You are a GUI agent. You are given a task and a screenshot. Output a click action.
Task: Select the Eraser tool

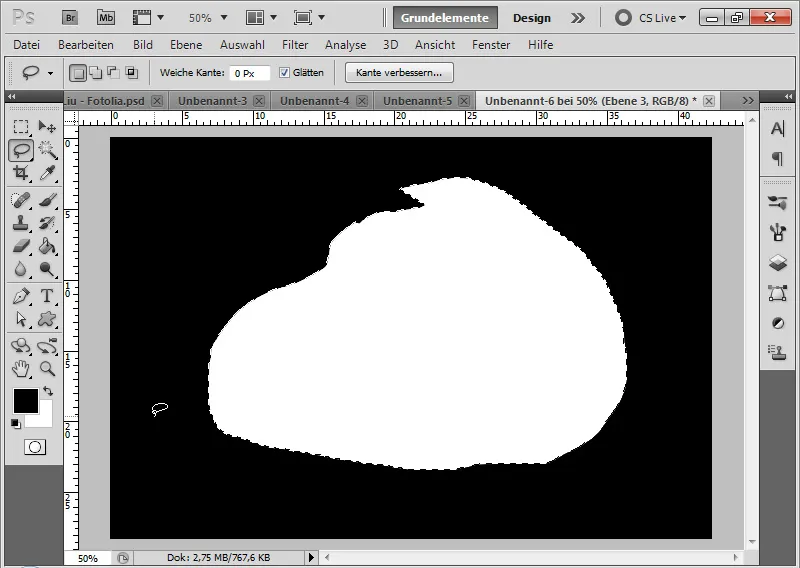point(21,246)
